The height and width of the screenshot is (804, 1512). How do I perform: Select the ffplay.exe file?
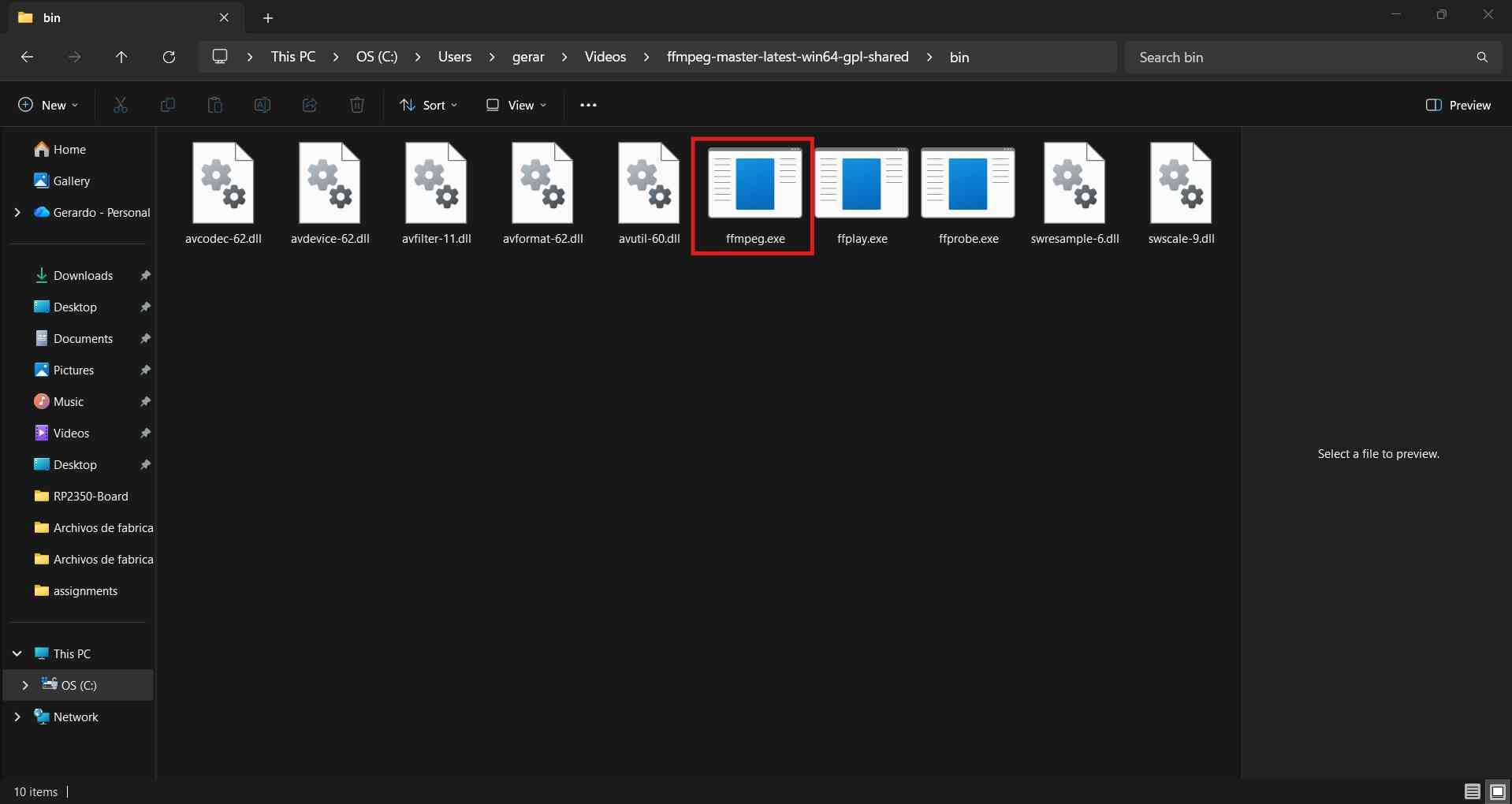tap(862, 195)
